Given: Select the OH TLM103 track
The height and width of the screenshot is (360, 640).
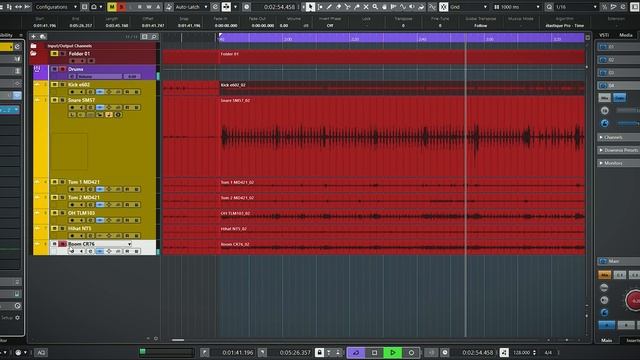Looking at the screenshot, I should coord(81,213).
